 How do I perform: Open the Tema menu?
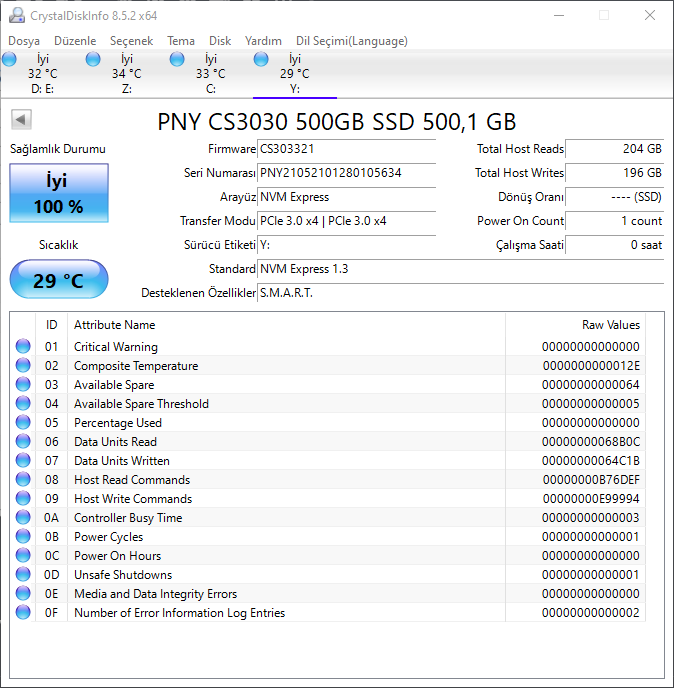click(x=181, y=41)
